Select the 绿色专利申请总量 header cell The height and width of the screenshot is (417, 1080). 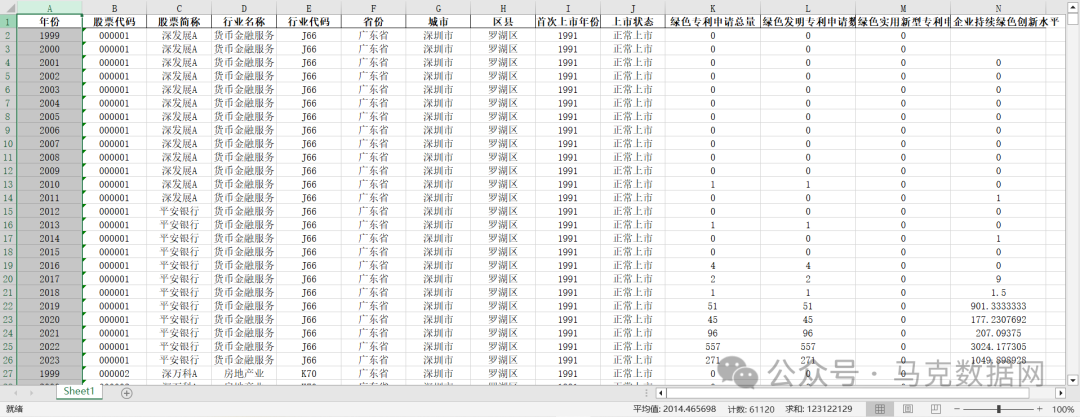[713, 22]
